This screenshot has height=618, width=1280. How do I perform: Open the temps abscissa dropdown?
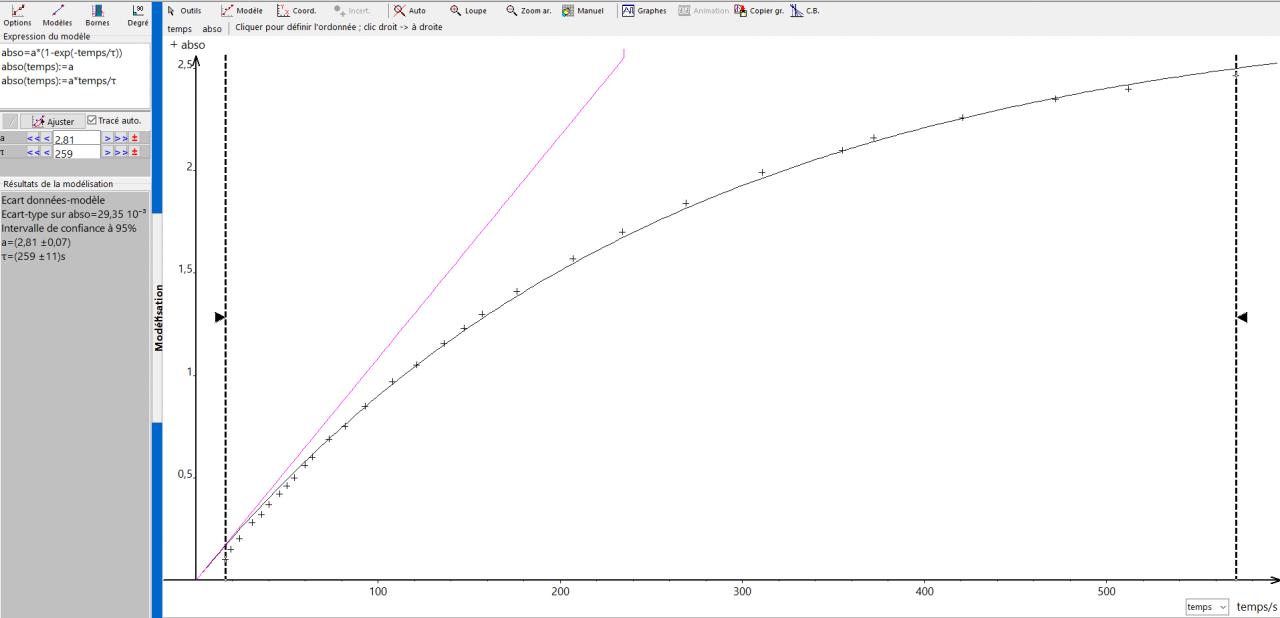(1207, 607)
